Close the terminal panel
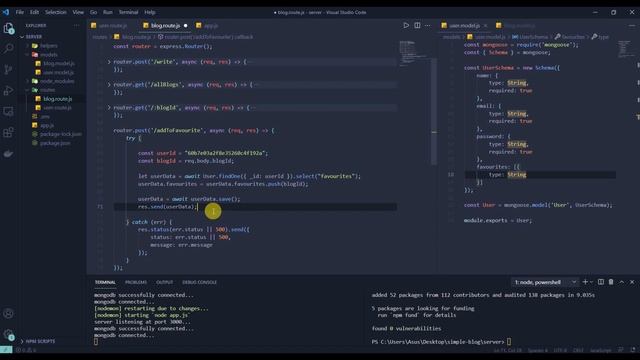Screen dimensions: 640x360 click(x=632, y=282)
